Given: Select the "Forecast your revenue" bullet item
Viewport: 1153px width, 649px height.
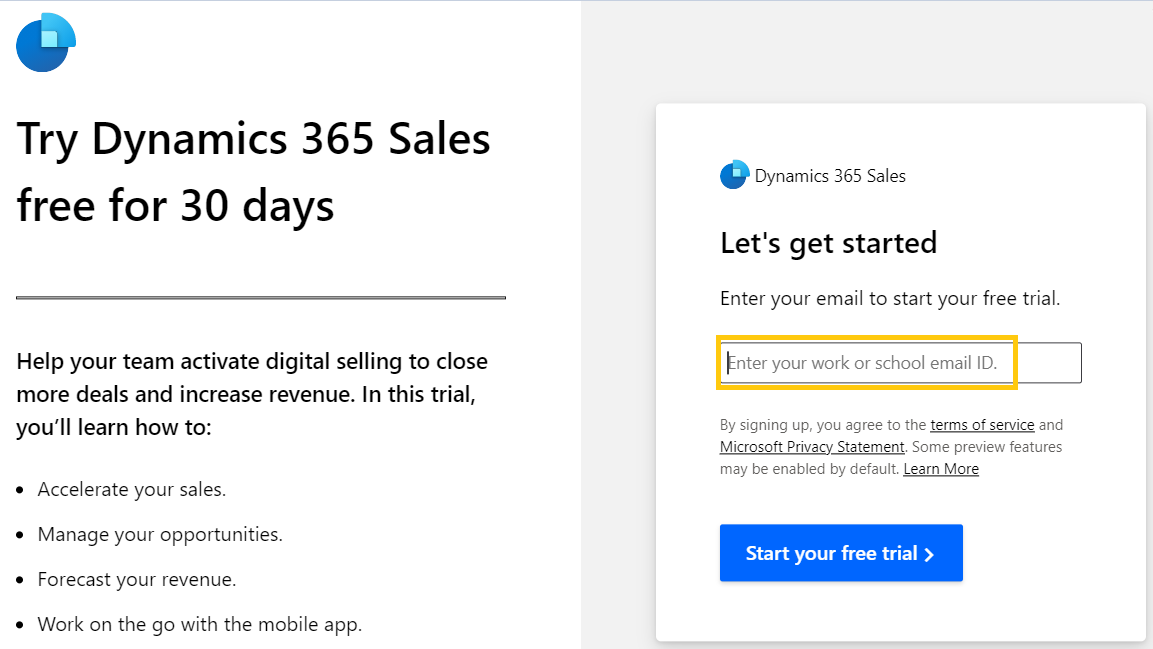Looking at the screenshot, I should point(137,580).
